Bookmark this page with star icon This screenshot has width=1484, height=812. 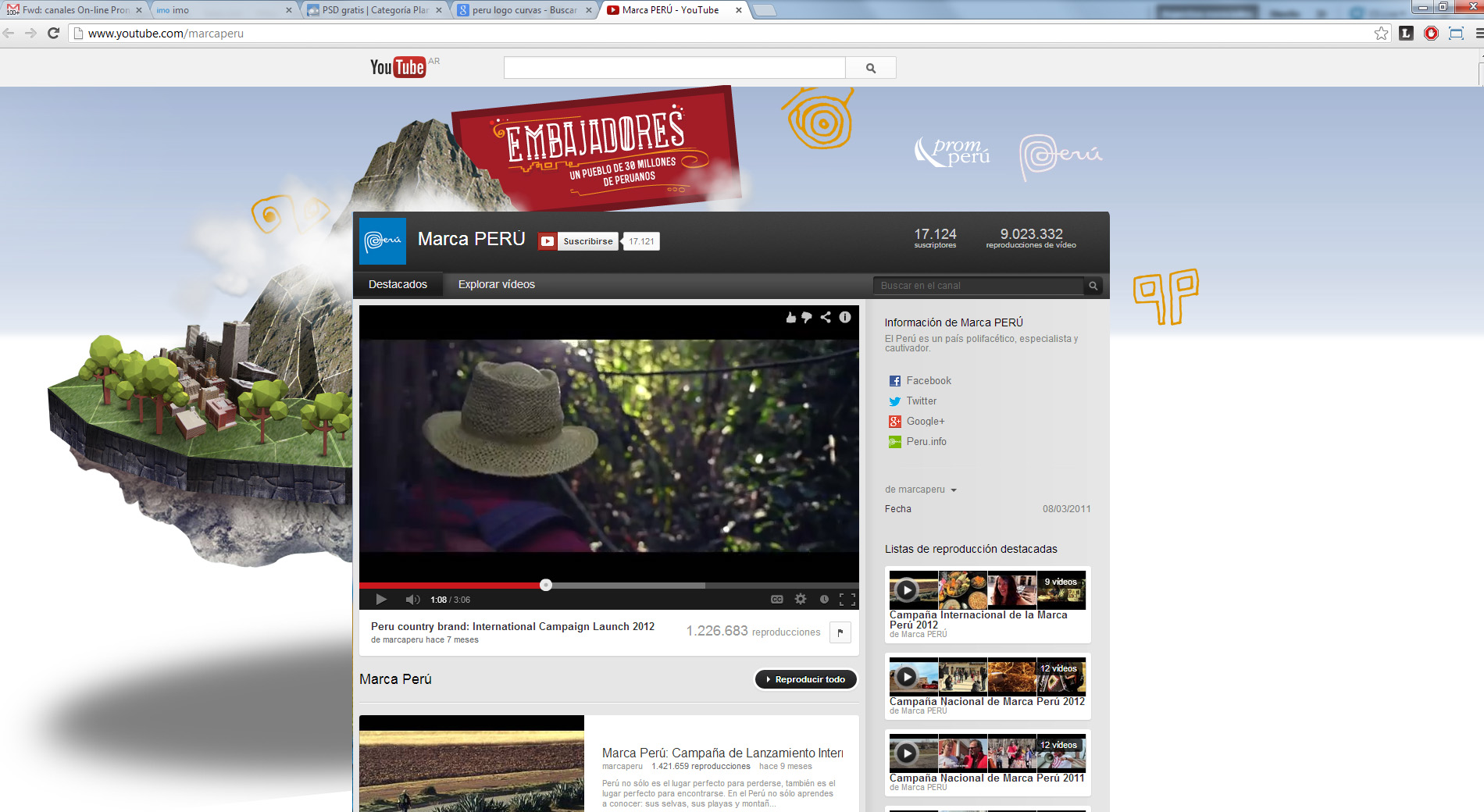tap(1381, 34)
